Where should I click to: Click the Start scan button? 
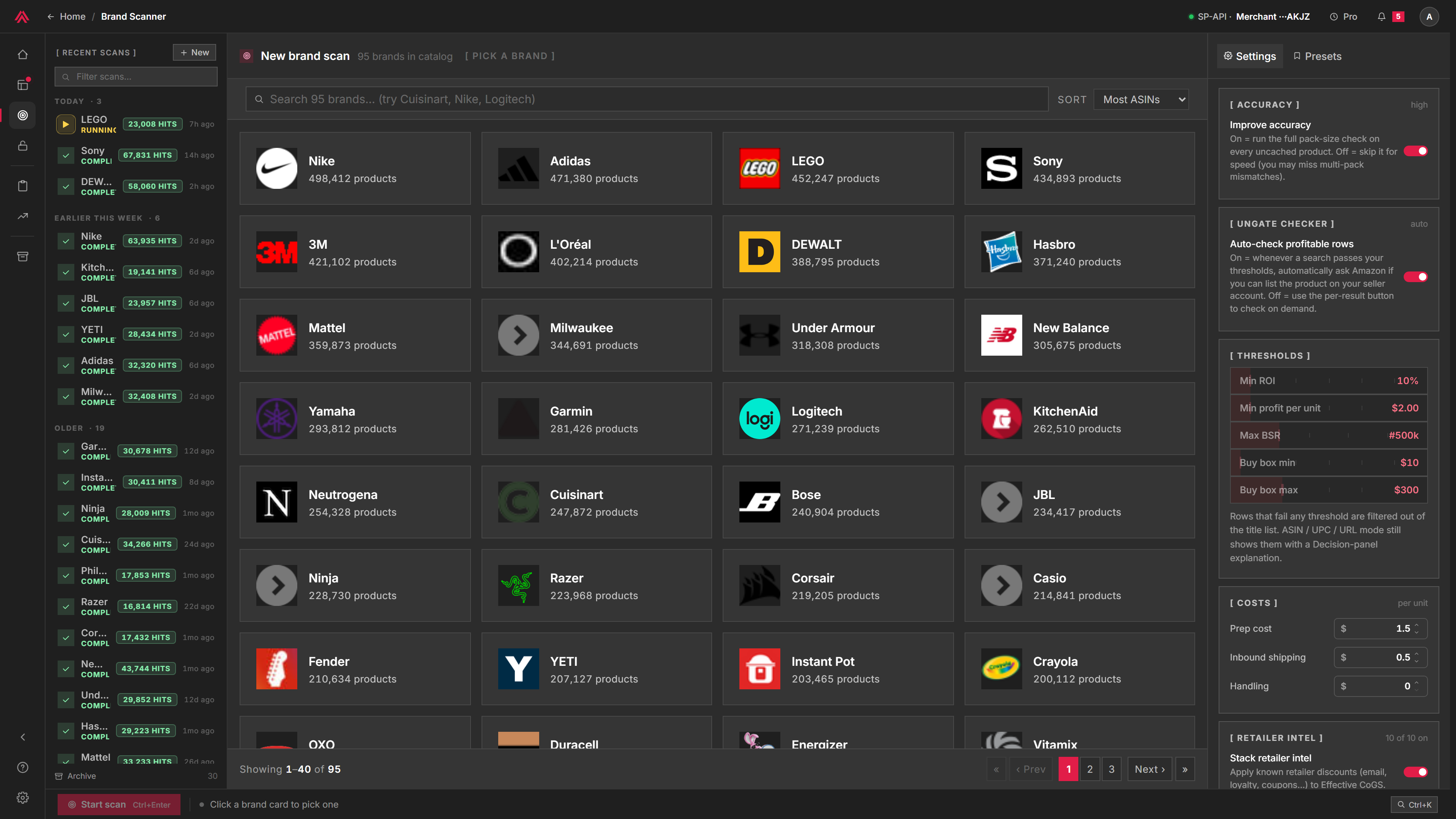point(119,804)
